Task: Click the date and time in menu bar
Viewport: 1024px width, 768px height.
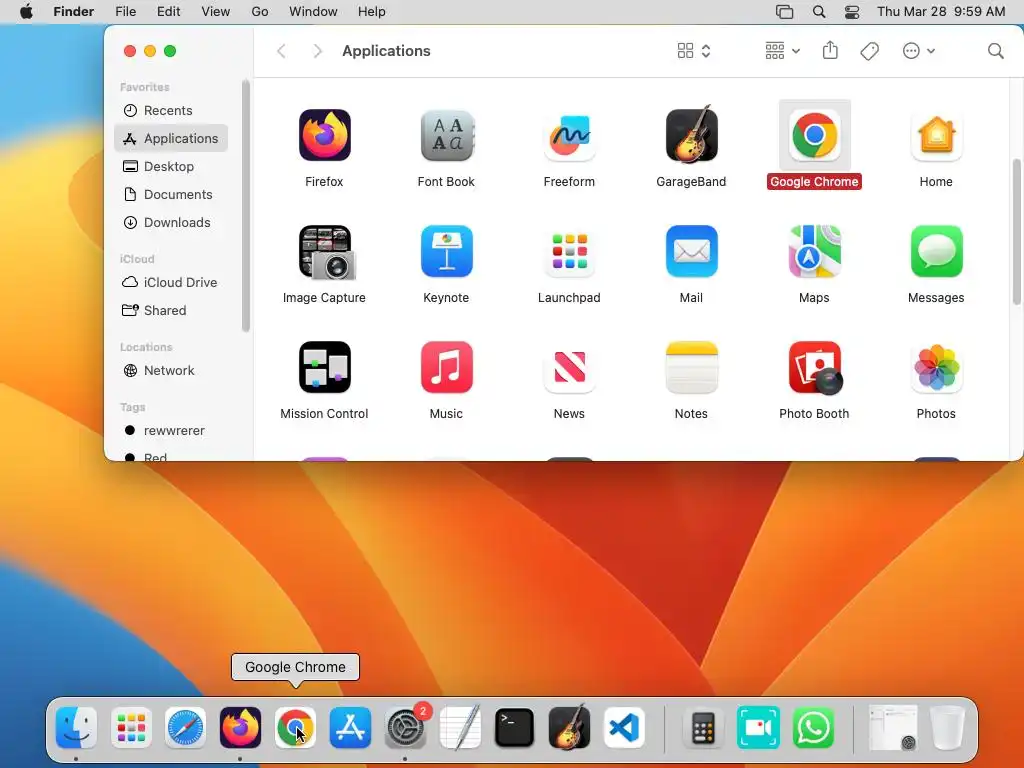Action: 941,12
